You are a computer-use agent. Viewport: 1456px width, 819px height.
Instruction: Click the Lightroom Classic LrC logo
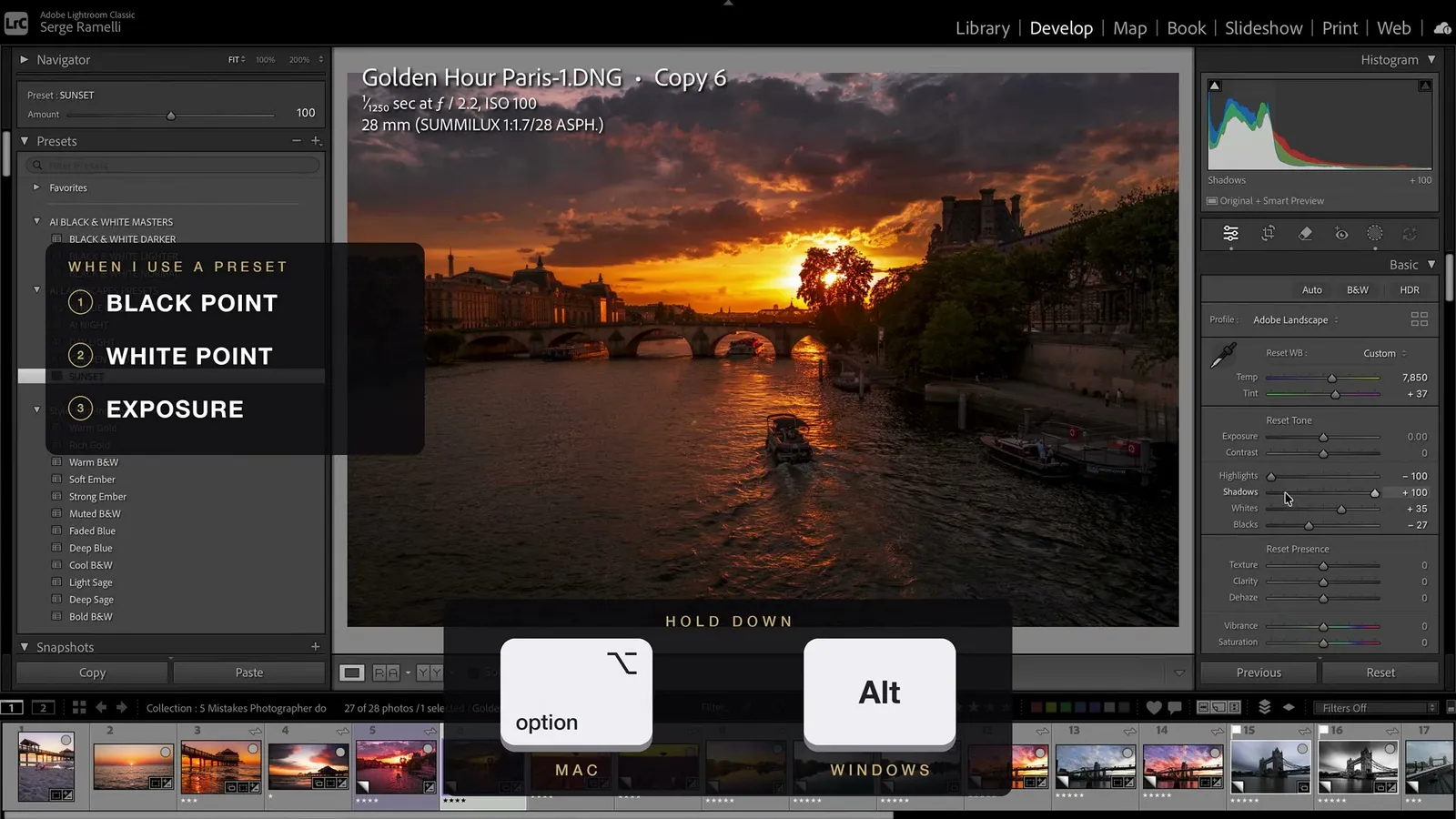pos(16,23)
